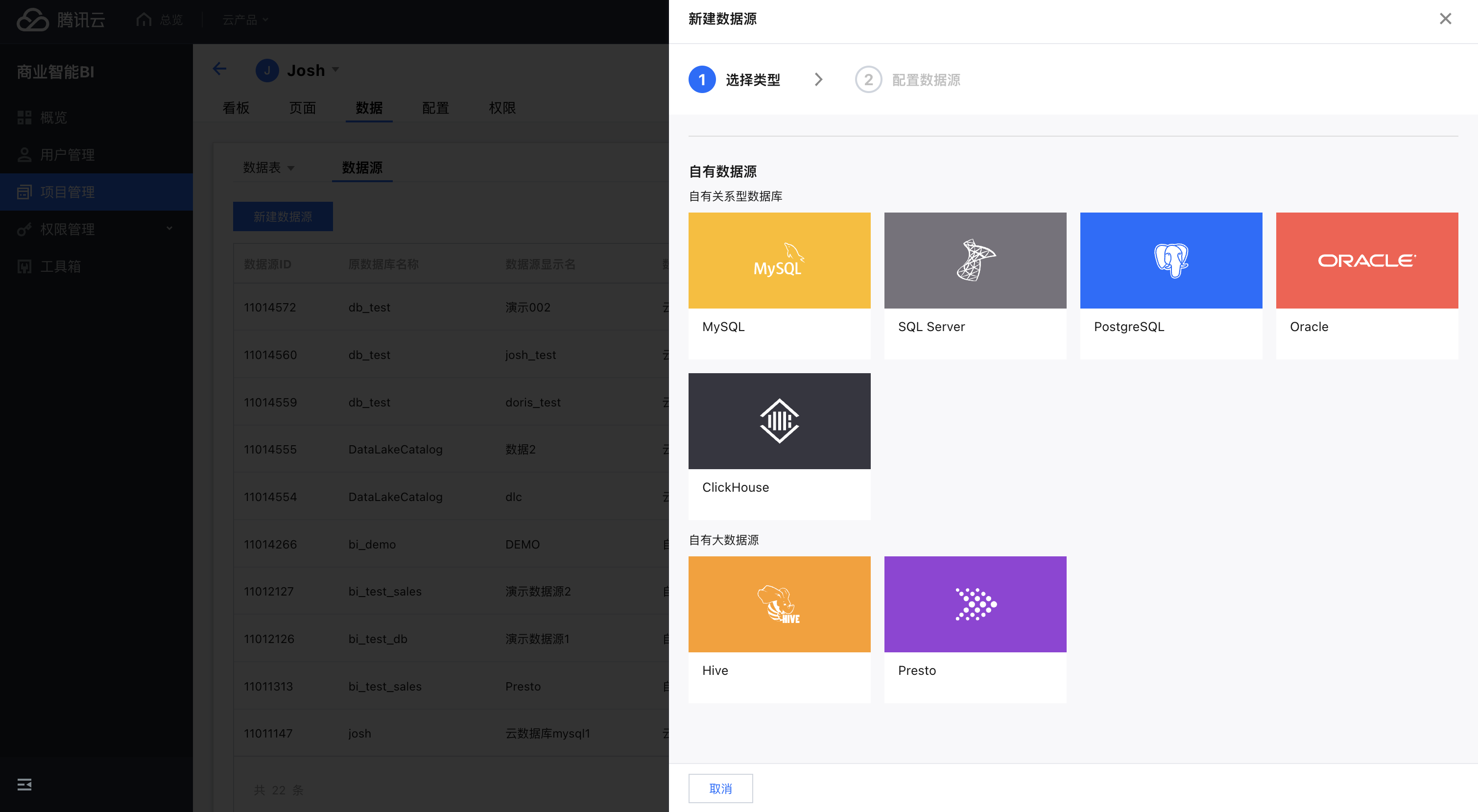Switch to the 配置 tab
Screen dimensions: 1478x812
435,108
